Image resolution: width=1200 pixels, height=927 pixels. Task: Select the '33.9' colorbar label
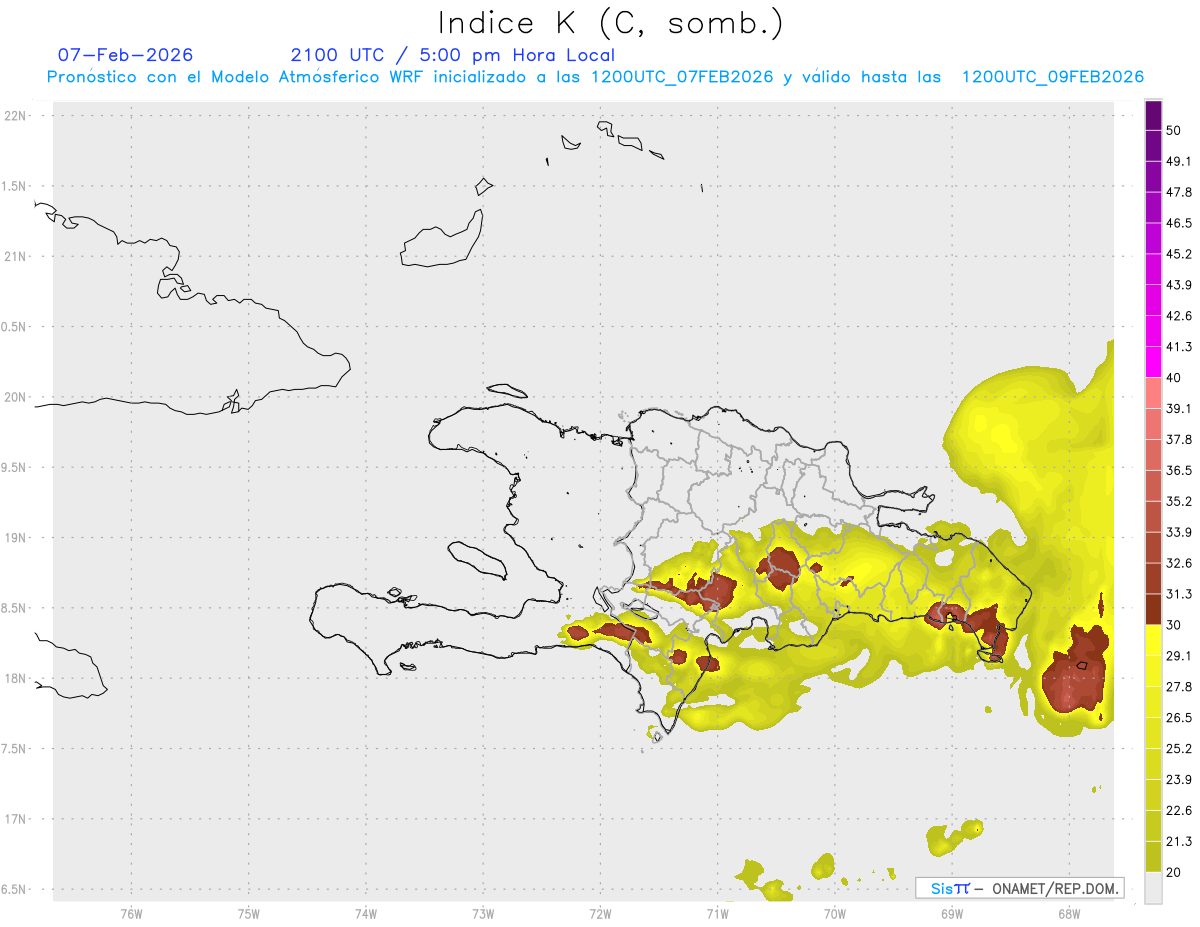point(1179,532)
